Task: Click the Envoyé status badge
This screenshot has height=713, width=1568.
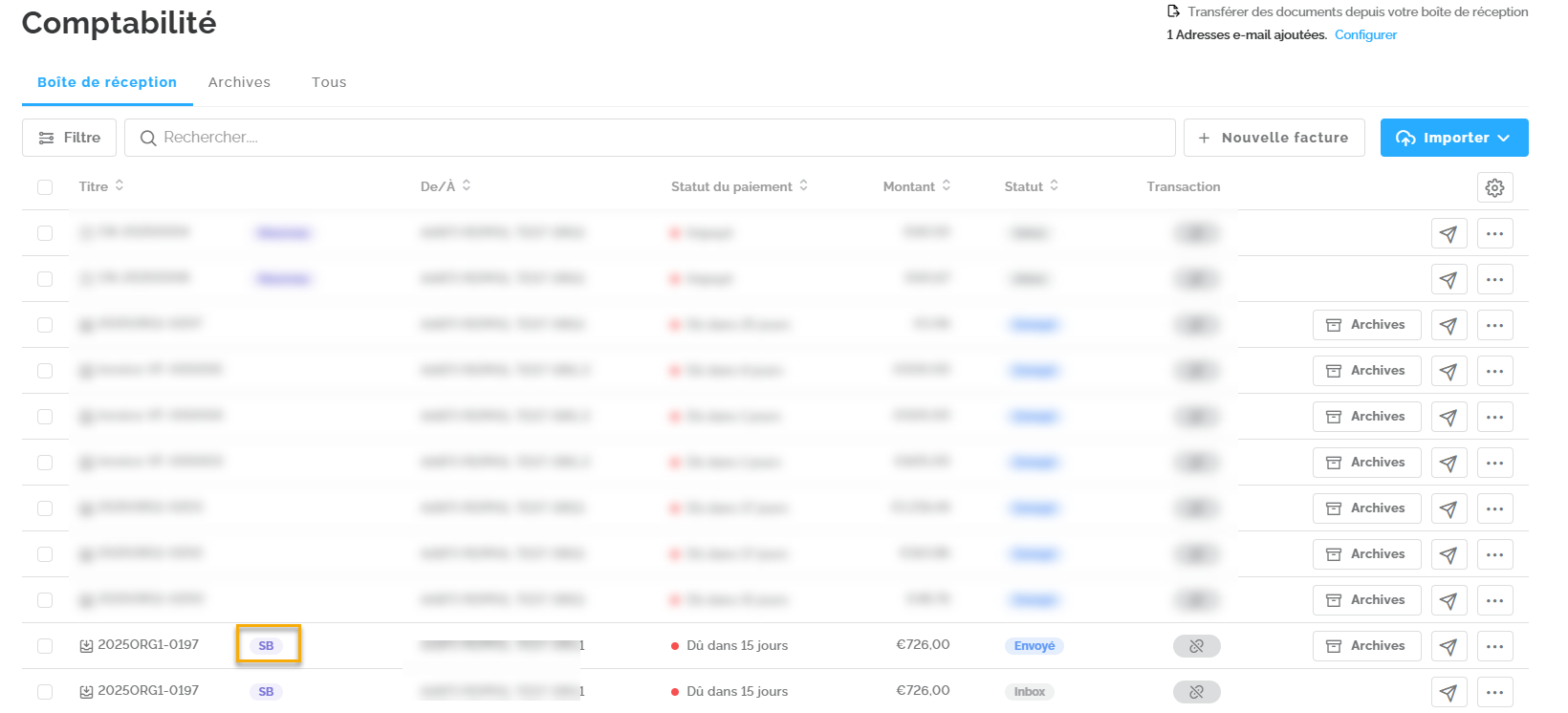Action: (1034, 646)
